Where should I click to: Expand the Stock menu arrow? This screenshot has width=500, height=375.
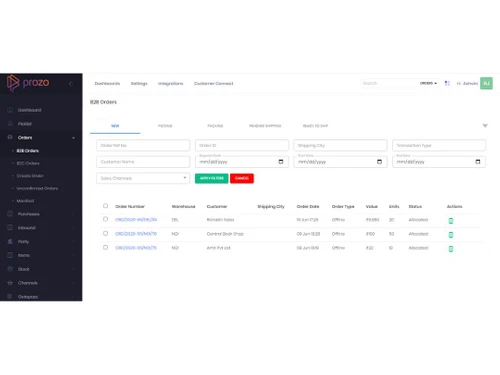(73, 269)
